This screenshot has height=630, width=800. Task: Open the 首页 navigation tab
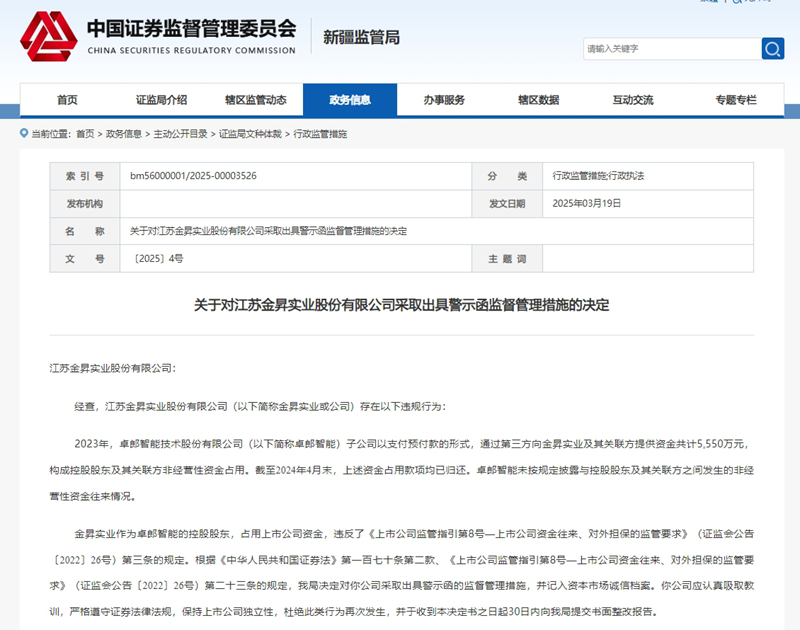[67, 100]
